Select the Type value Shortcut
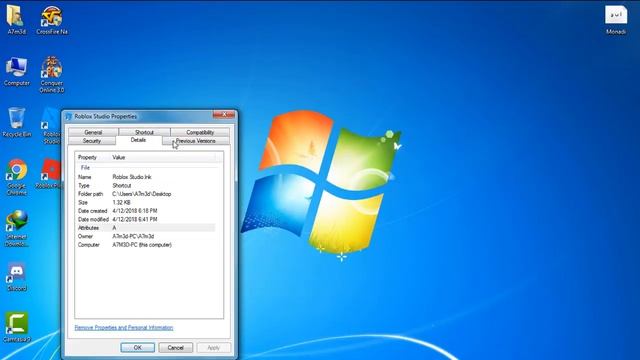The height and width of the screenshot is (360, 640). pos(122,185)
